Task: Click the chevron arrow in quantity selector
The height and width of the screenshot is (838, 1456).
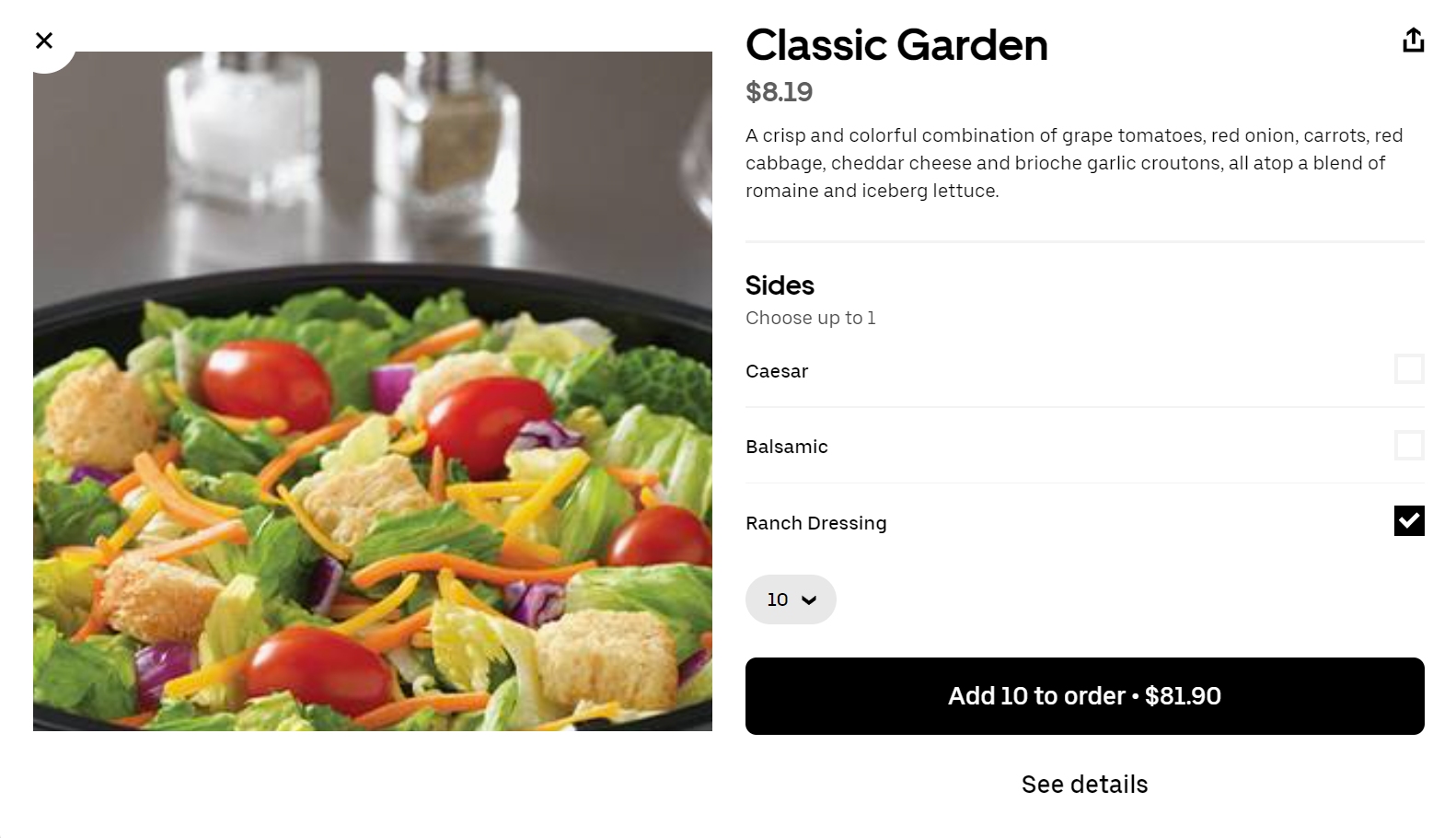Action: click(809, 600)
